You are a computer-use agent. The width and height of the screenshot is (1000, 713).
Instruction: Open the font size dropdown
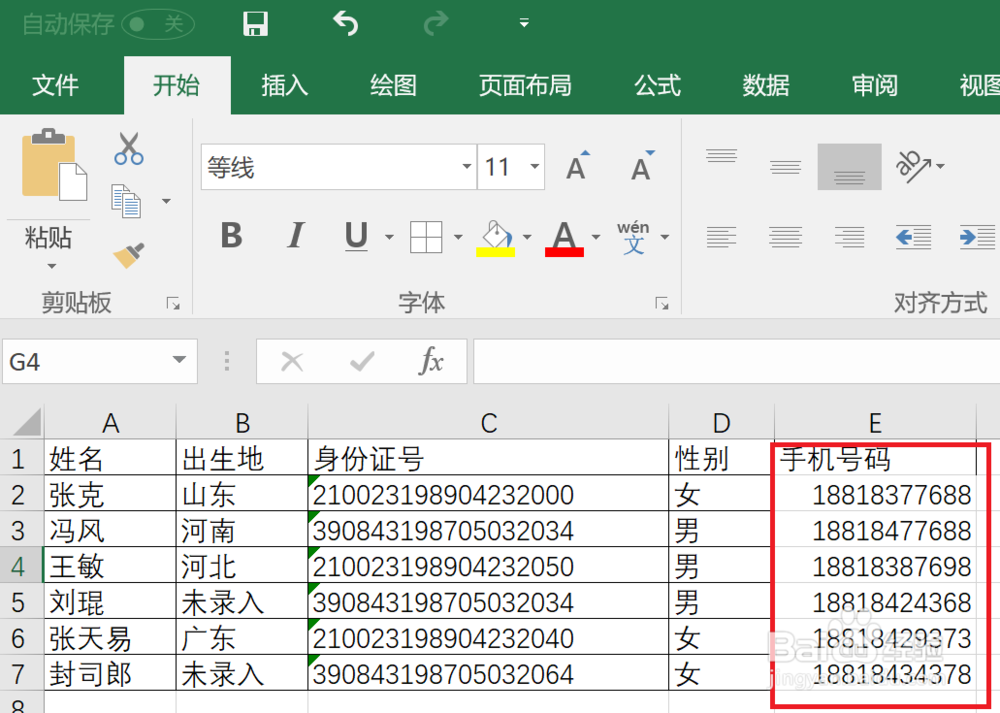pos(533,167)
